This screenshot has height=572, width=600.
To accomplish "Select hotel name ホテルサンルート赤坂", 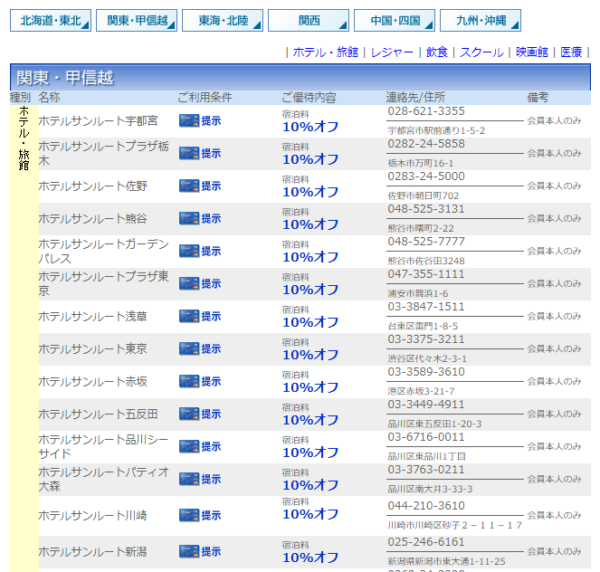I will (93, 381).
